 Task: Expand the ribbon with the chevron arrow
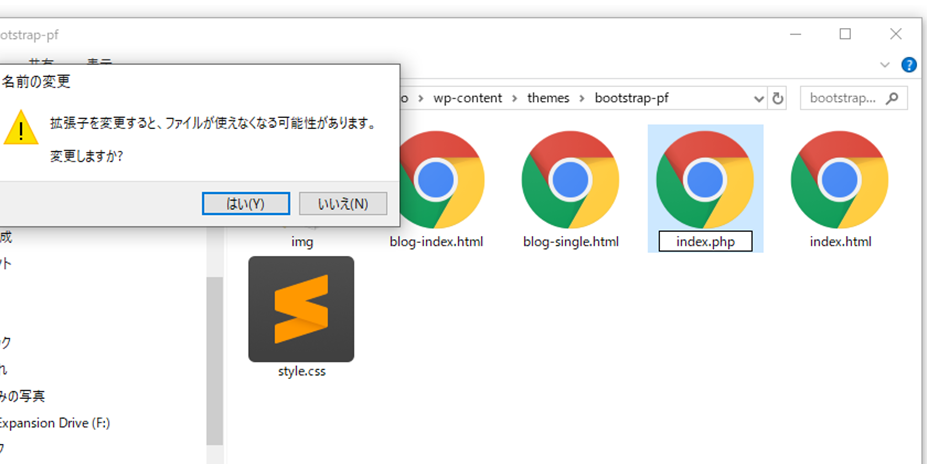[x=885, y=64]
